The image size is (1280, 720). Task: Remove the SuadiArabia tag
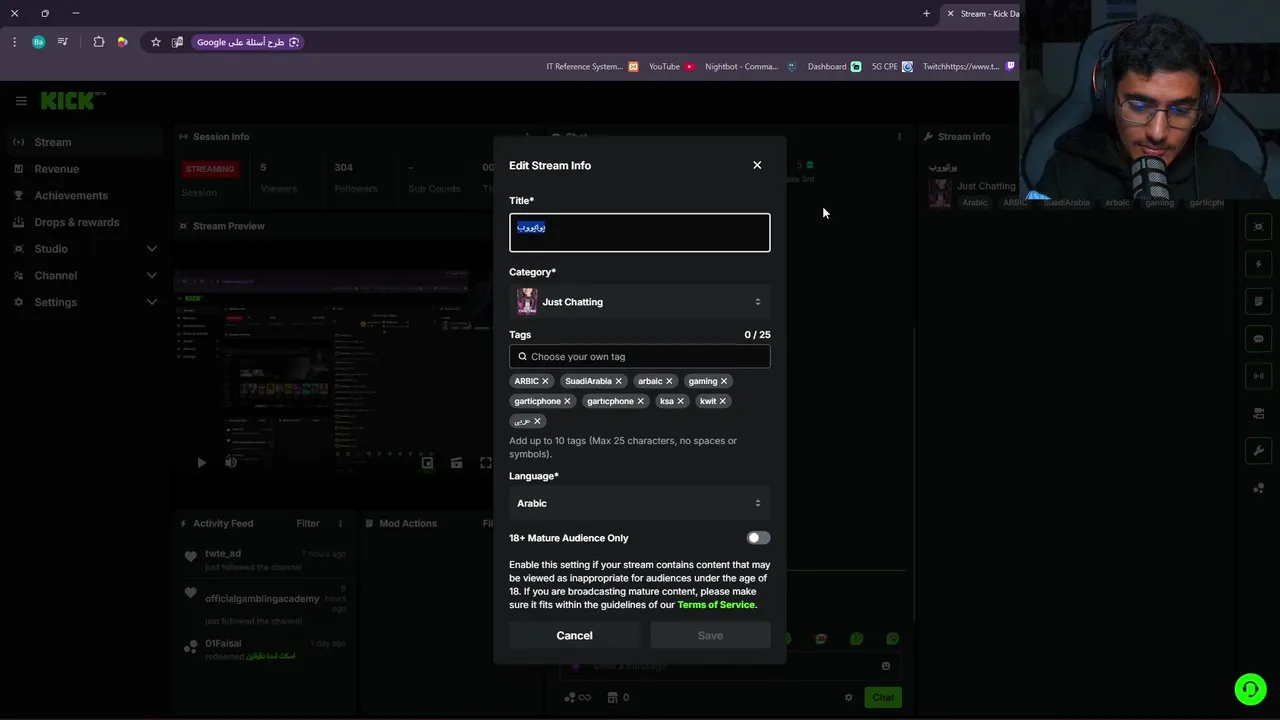coord(618,381)
